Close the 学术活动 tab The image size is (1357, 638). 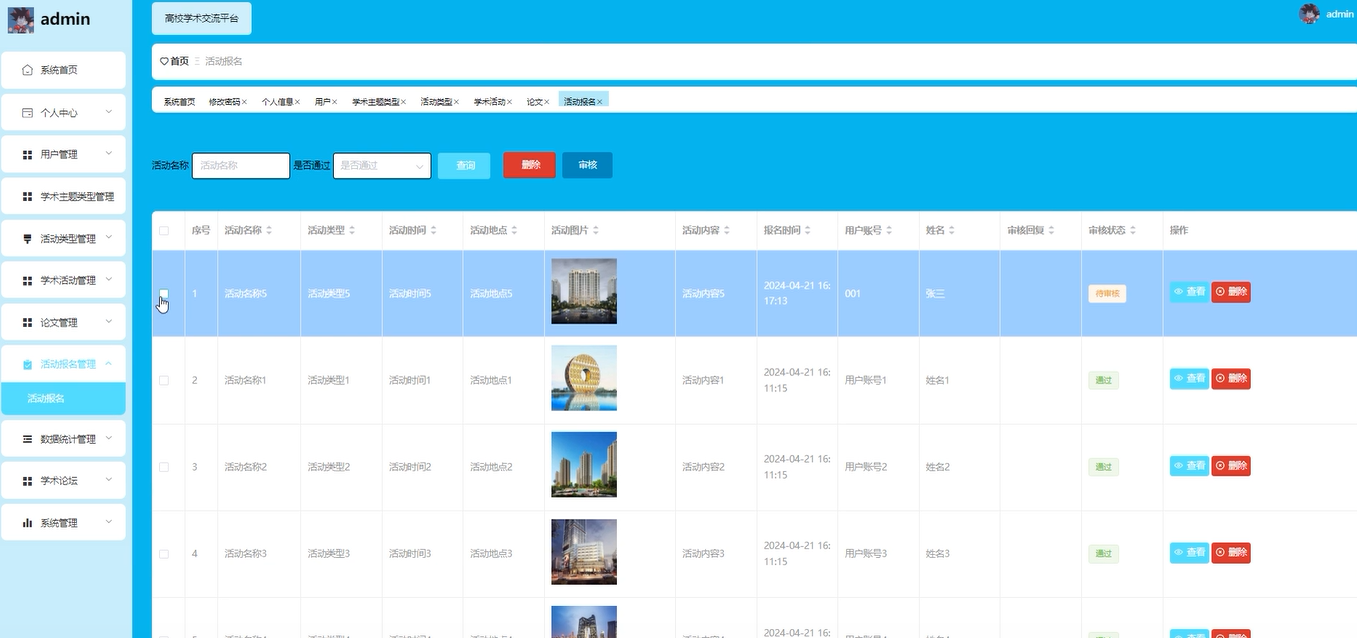509,102
